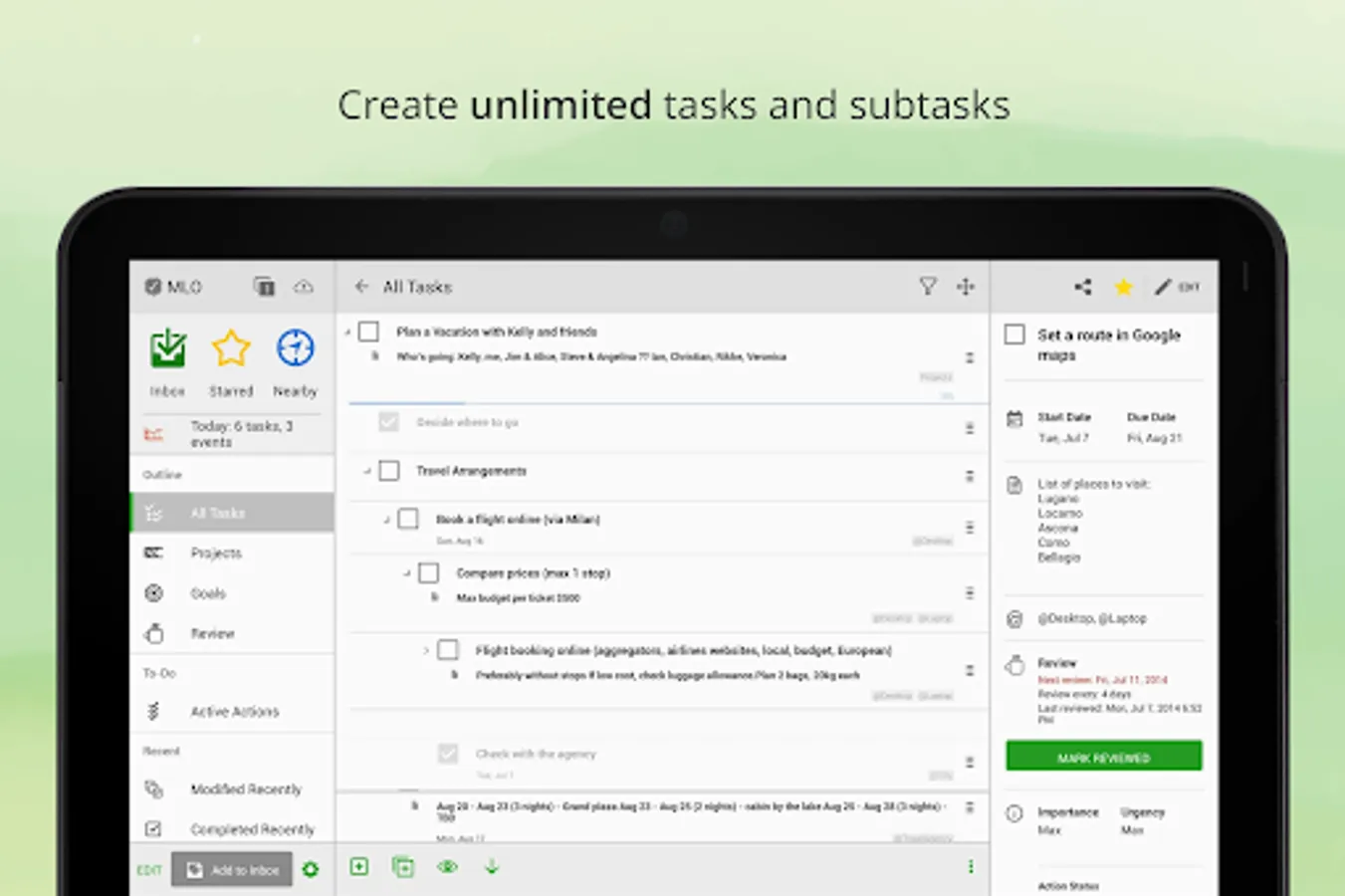Image resolution: width=1345 pixels, height=896 pixels.
Task: Select the Max budget per ticket note text
Action: (x=518, y=598)
